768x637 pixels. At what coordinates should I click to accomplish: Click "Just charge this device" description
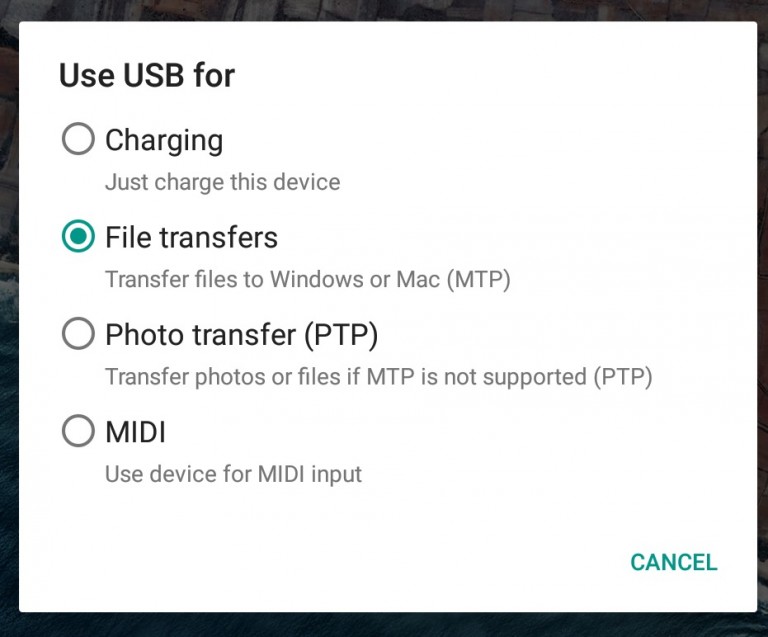[222, 182]
